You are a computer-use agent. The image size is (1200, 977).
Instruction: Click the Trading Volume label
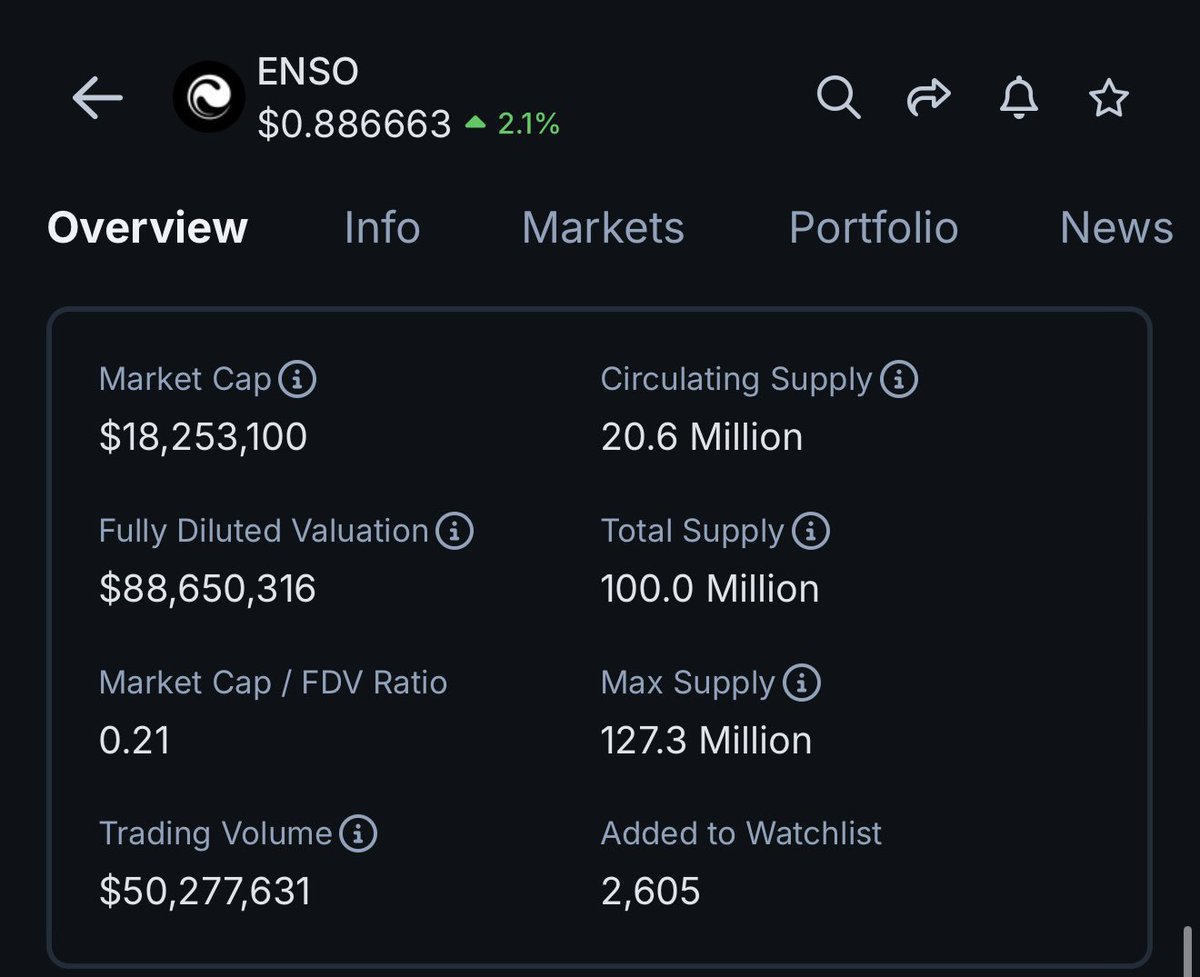[x=215, y=833]
